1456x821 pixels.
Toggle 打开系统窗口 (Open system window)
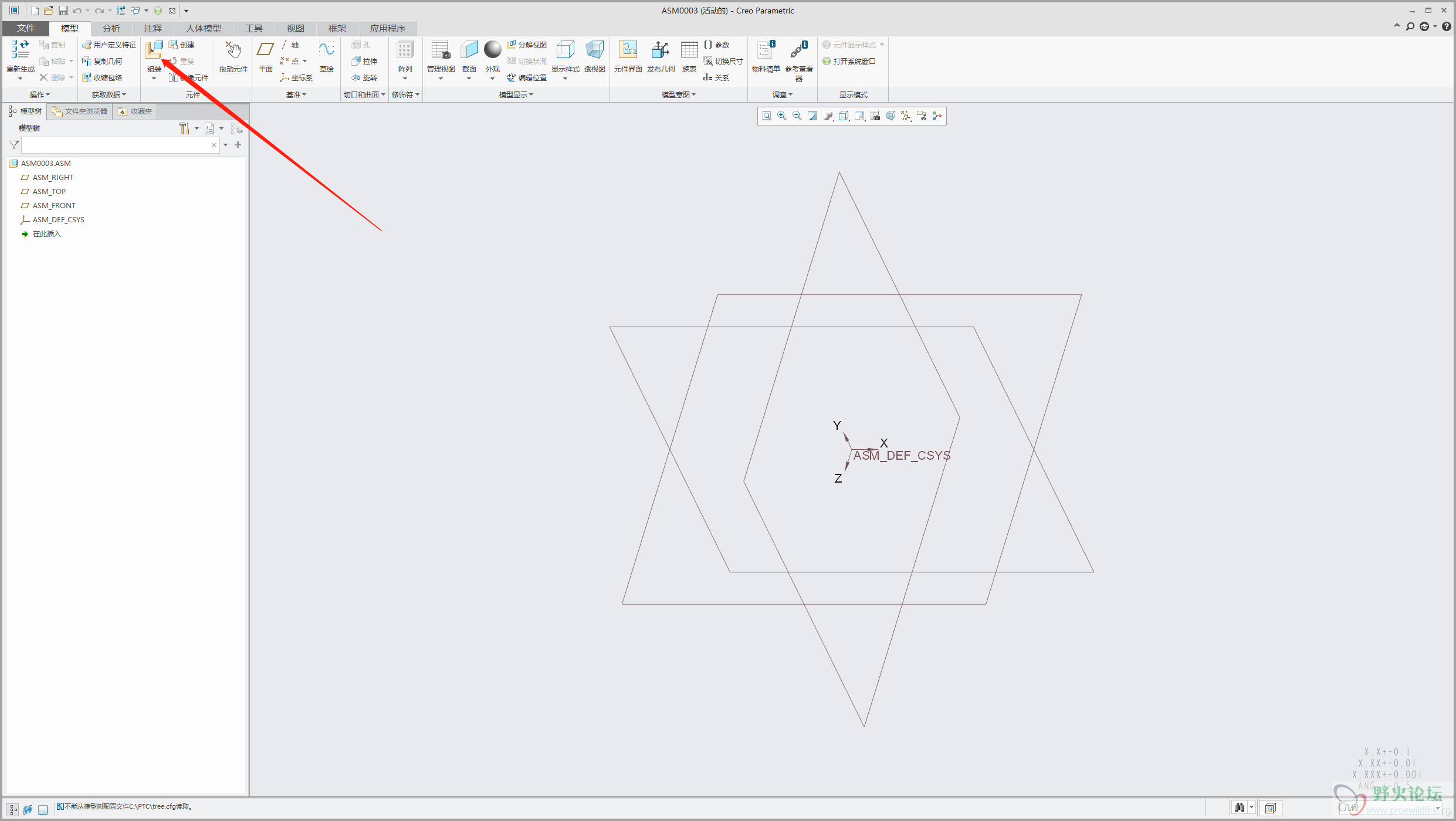point(849,61)
